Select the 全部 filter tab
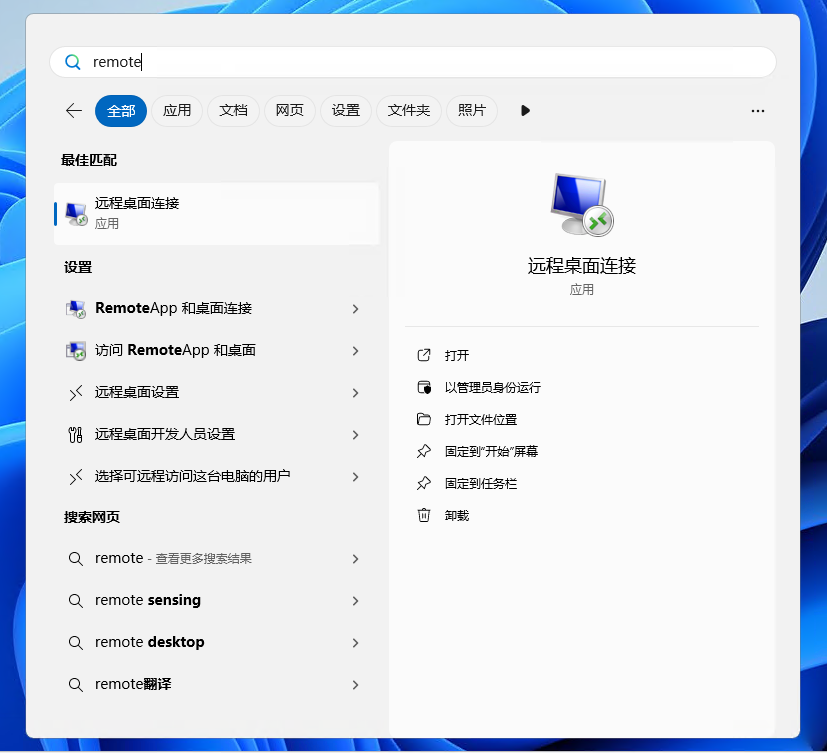The width and height of the screenshot is (827, 753). [x=121, y=111]
